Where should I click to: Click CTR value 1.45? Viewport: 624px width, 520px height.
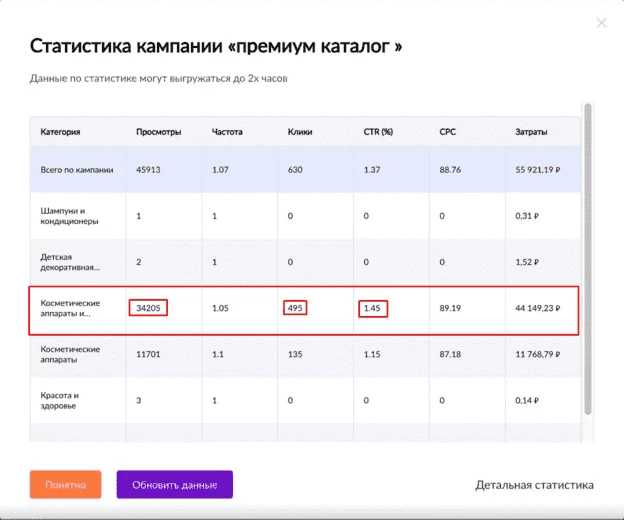pos(372,308)
